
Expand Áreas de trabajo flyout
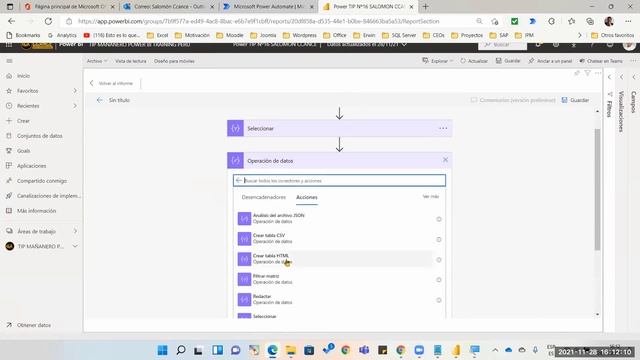75,231
